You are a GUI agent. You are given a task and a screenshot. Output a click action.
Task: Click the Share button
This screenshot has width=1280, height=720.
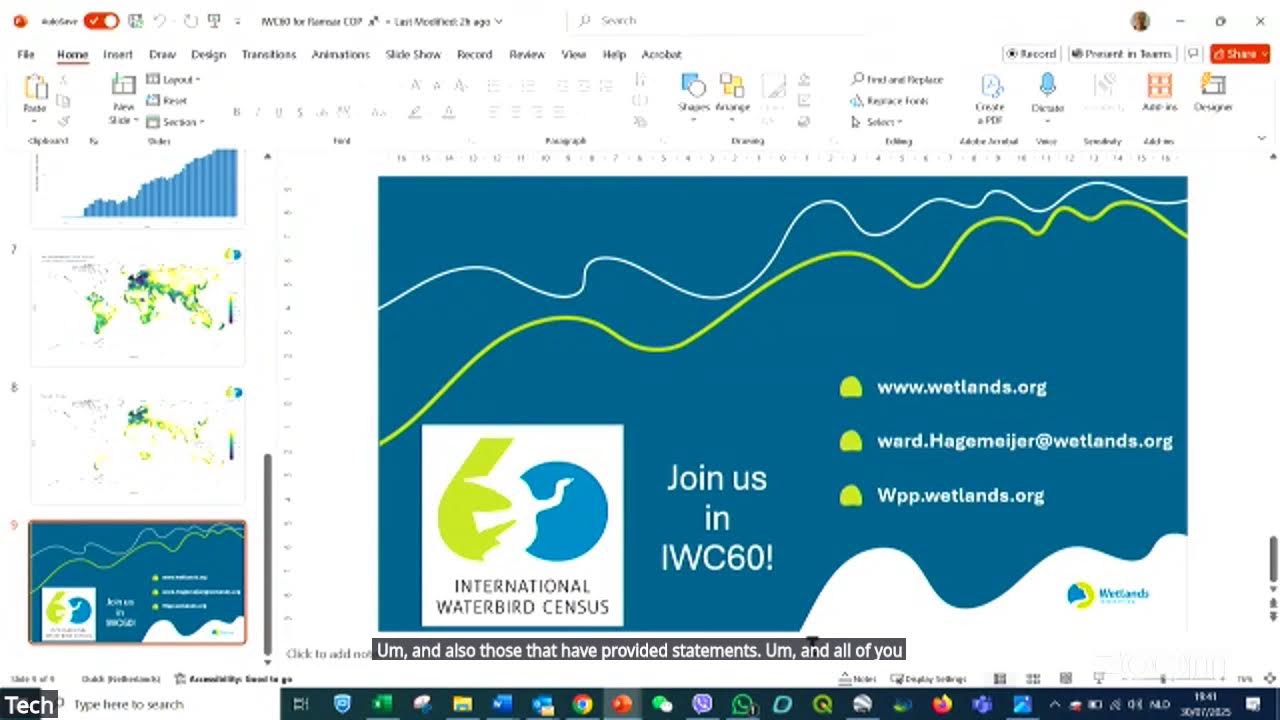pyautogui.click(x=1239, y=54)
